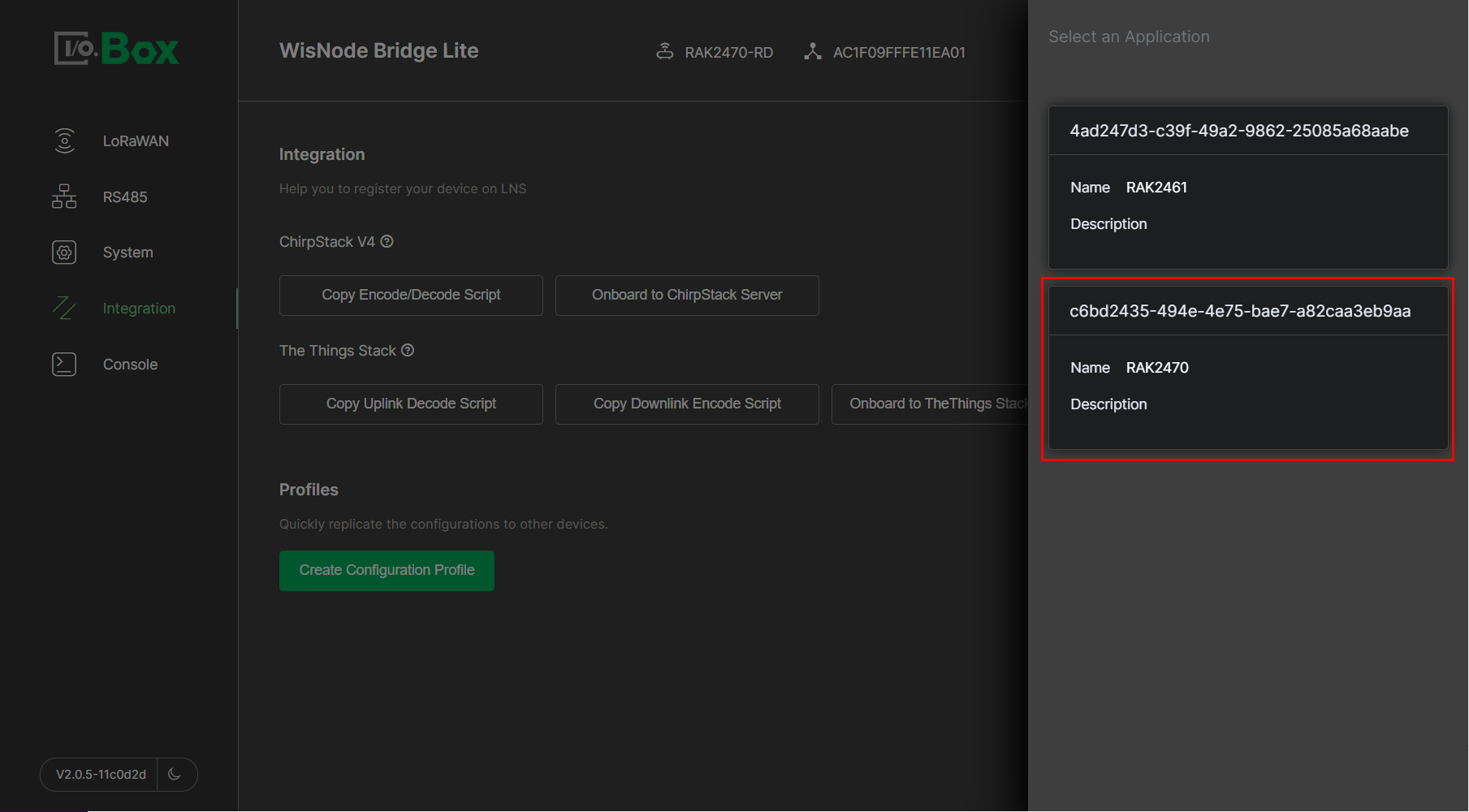Open the RS485 menu item
1469x812 pixels.
click(x=125, y=197)
